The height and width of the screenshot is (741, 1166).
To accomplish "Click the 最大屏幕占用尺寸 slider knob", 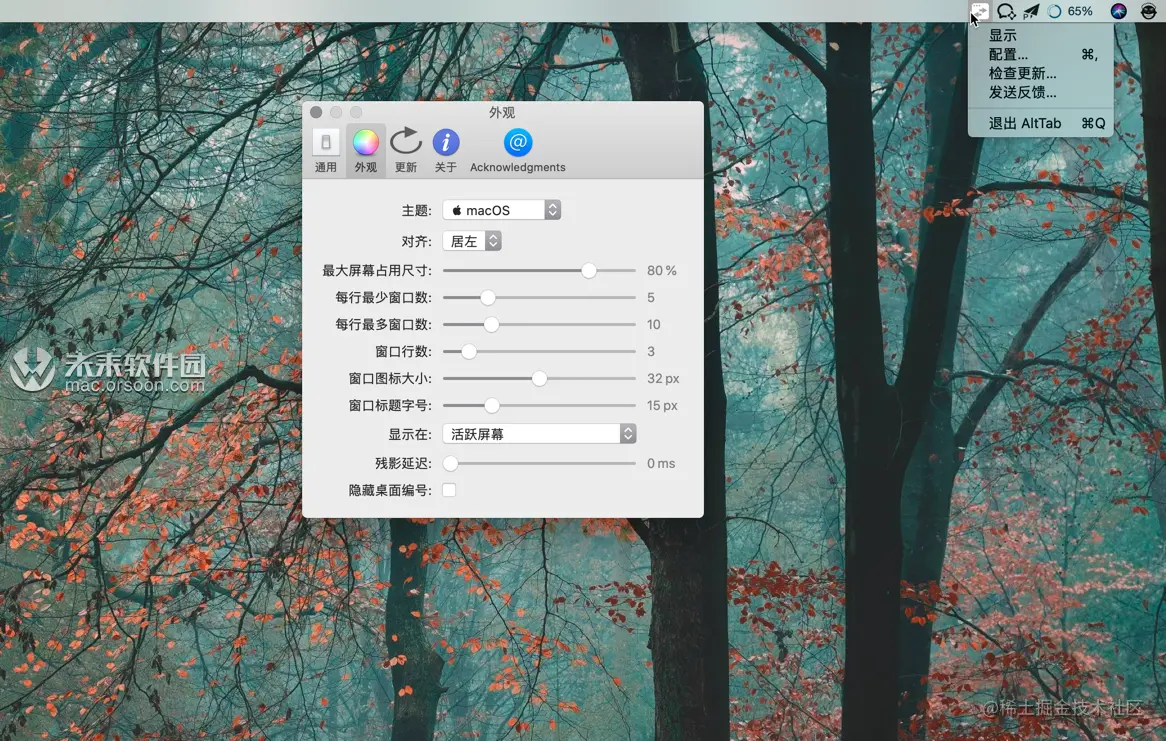I will [588, 271].
